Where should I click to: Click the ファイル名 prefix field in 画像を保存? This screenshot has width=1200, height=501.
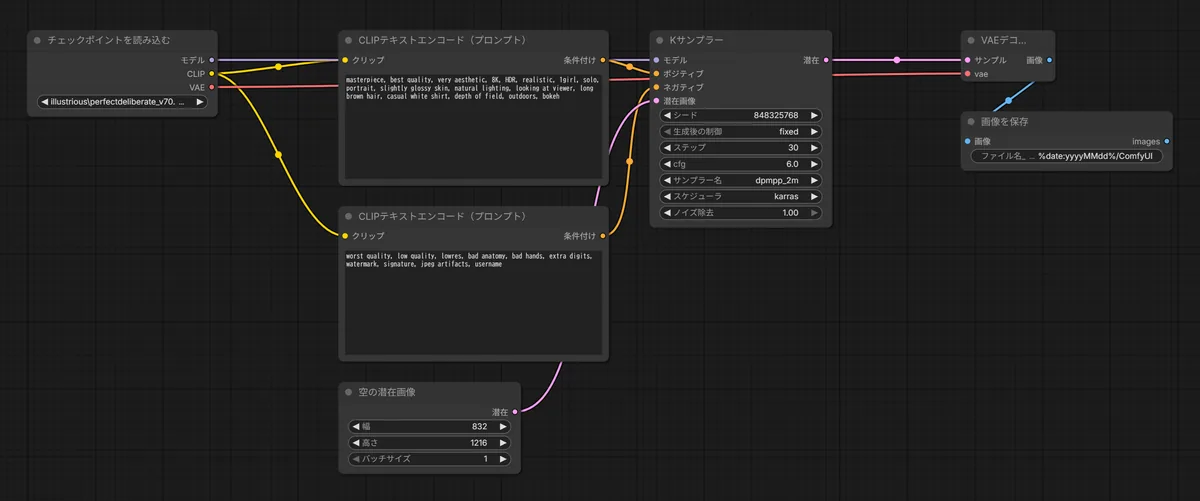pyautogui.click(x=1066, y=157)
